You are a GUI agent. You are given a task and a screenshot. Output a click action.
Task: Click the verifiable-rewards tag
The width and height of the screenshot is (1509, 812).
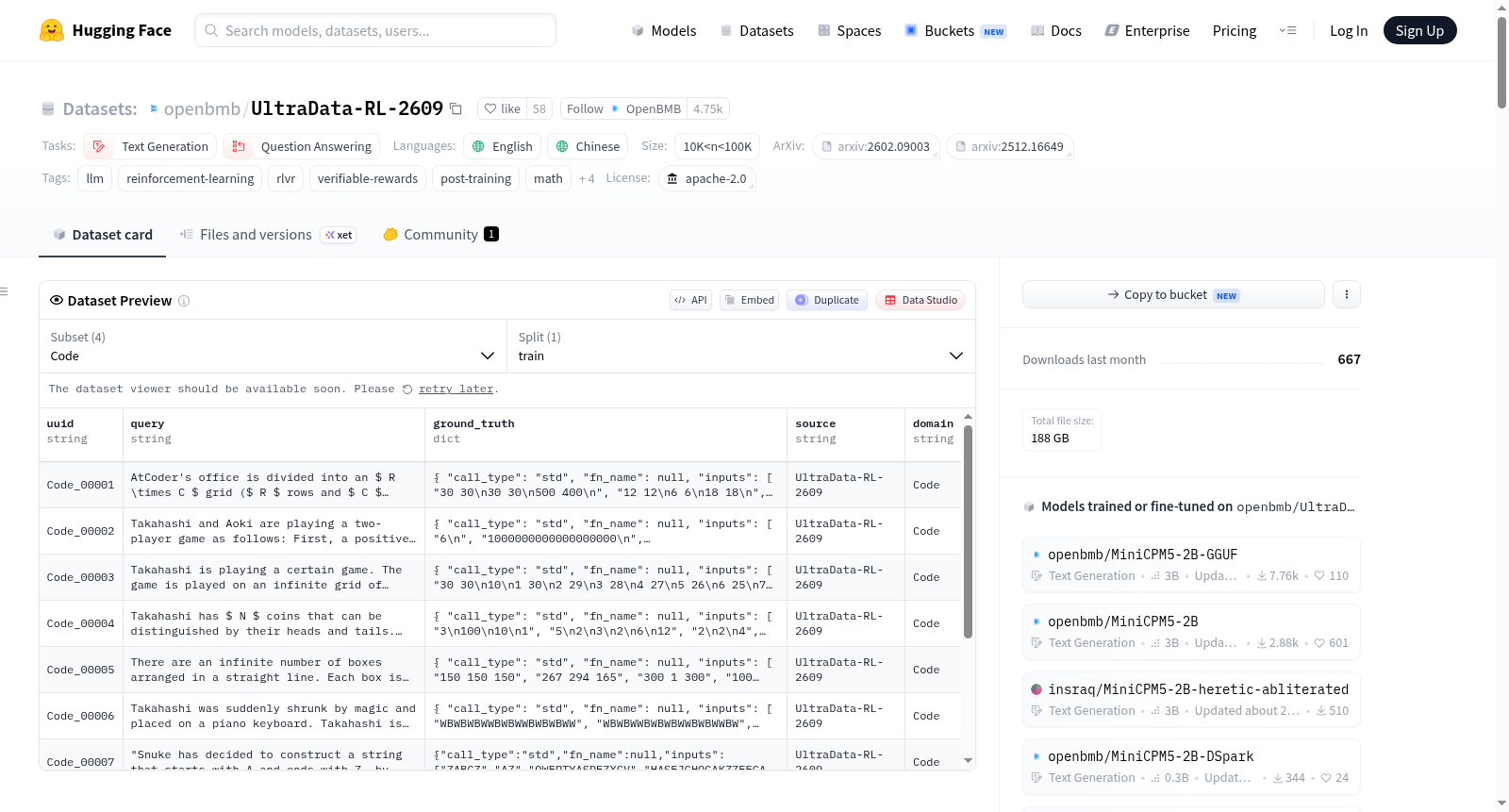point(368,178)
